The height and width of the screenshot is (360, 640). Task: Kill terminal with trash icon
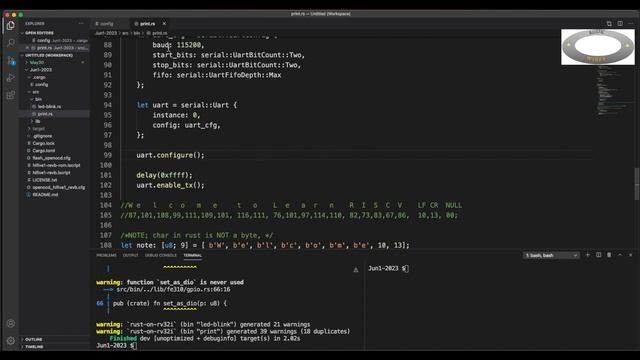point(609,255)
